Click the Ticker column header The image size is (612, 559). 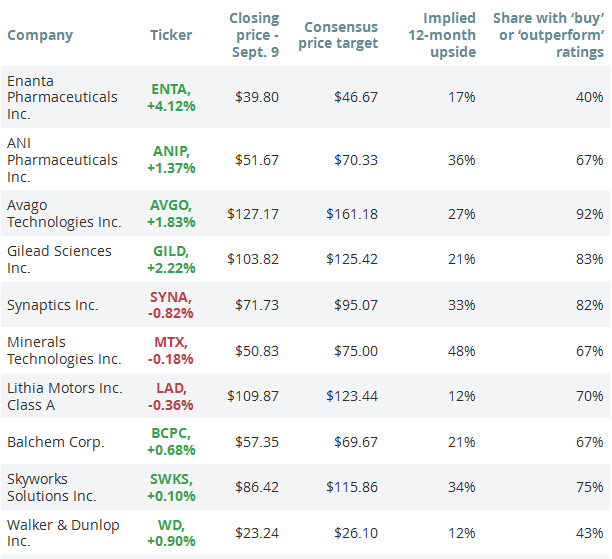170,35
